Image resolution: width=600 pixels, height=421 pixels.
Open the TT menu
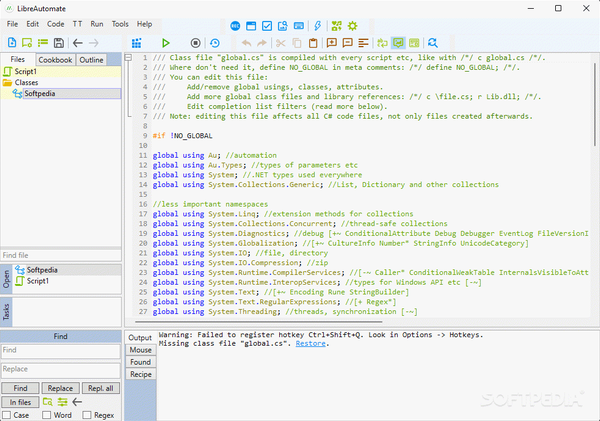coord(77,24)
